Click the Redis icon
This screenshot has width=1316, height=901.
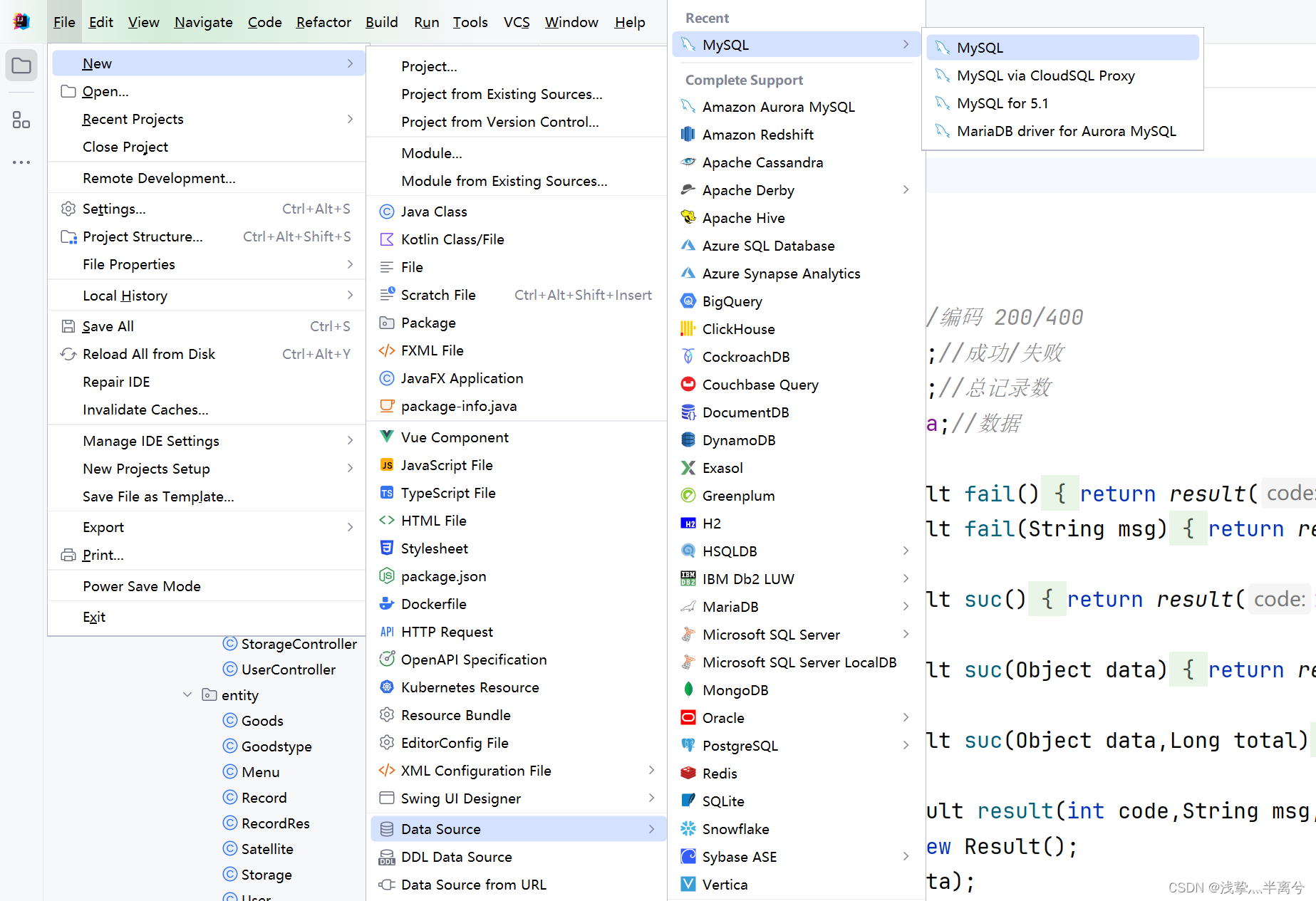[688, 774]
